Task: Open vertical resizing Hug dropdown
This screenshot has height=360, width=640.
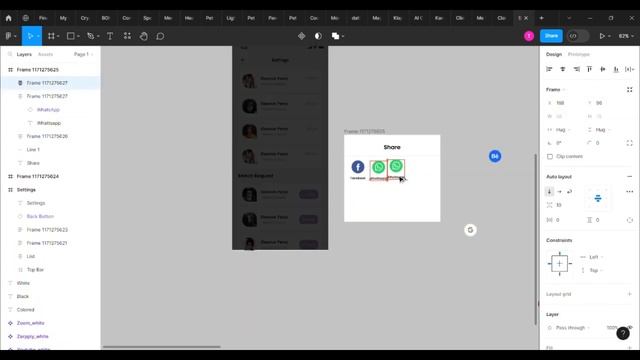Action: tap(603, 130)
